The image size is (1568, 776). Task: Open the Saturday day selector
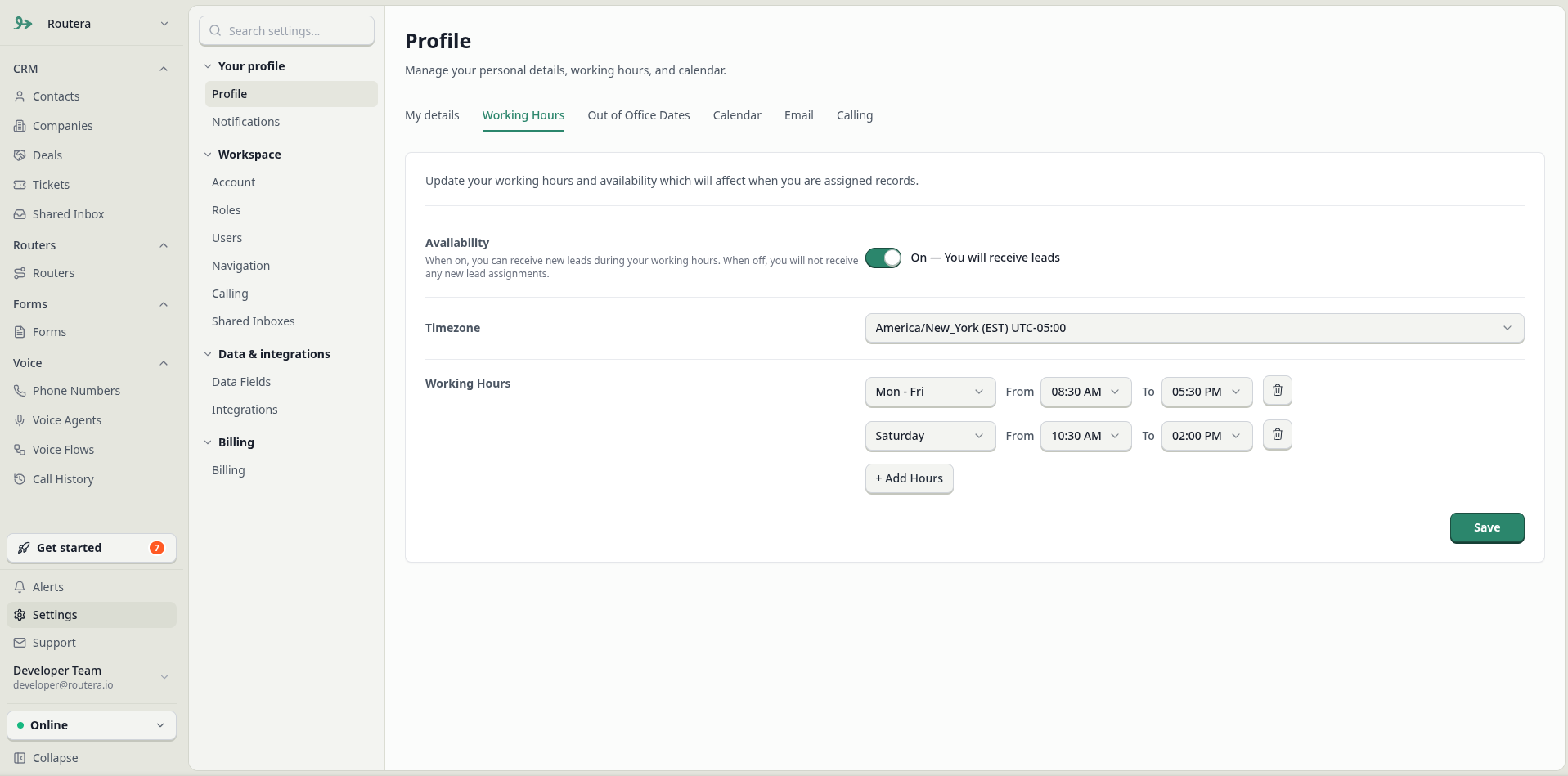tap(930, 436)
